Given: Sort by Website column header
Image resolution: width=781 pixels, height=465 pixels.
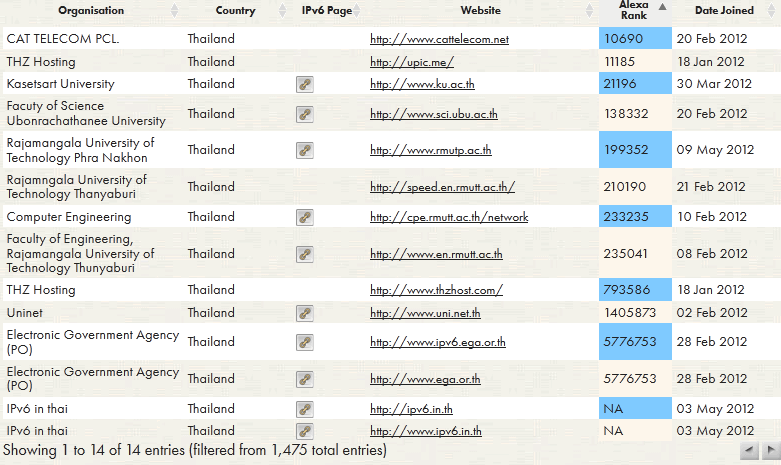Looking at the screenshot, I should pyautogui.click(x=481, y=11).
